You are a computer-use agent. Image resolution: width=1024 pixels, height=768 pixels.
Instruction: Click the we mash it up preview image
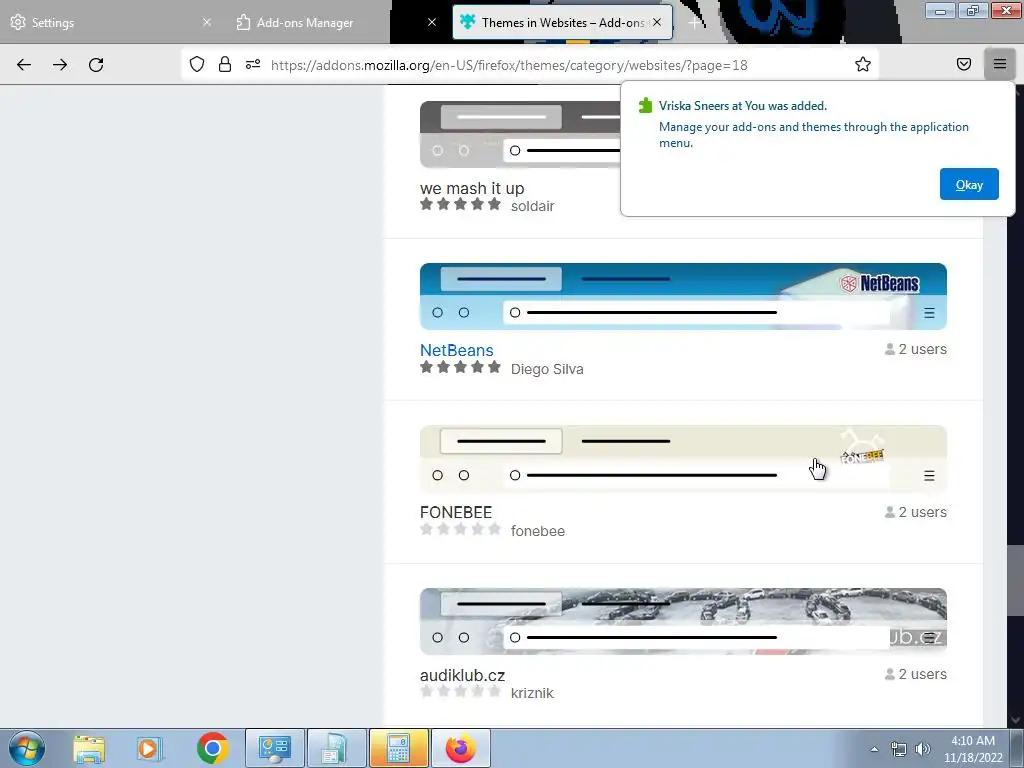point(520,135)
